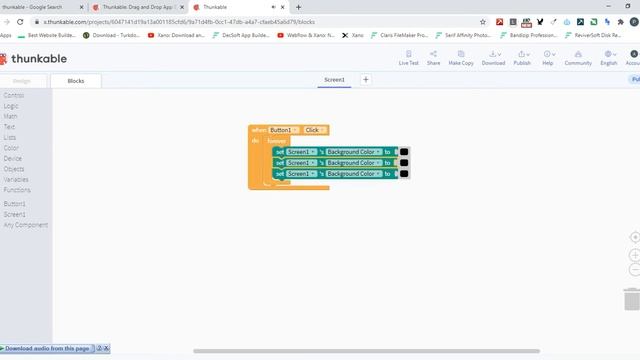Image resolution: width=640 pixels, height=360 pixels.
Task: Open Any Component blocks category
Action: [26, 225]
